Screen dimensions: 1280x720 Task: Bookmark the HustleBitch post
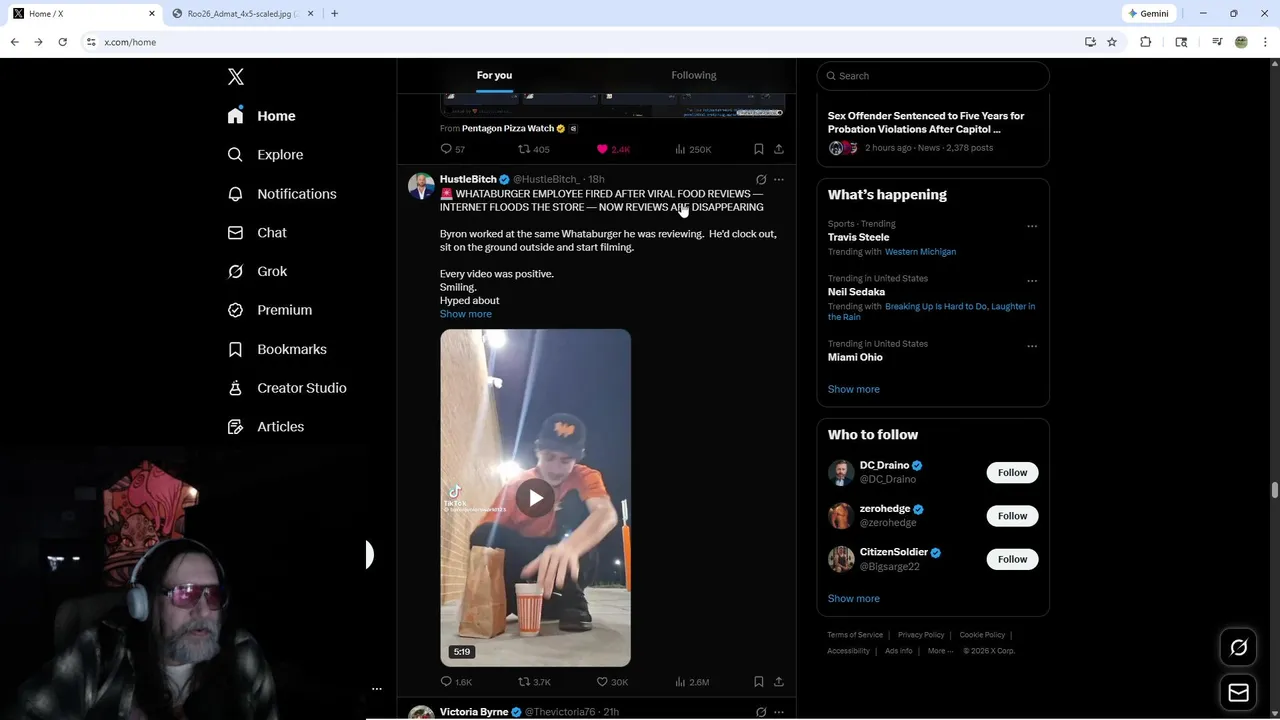[759, 682]
